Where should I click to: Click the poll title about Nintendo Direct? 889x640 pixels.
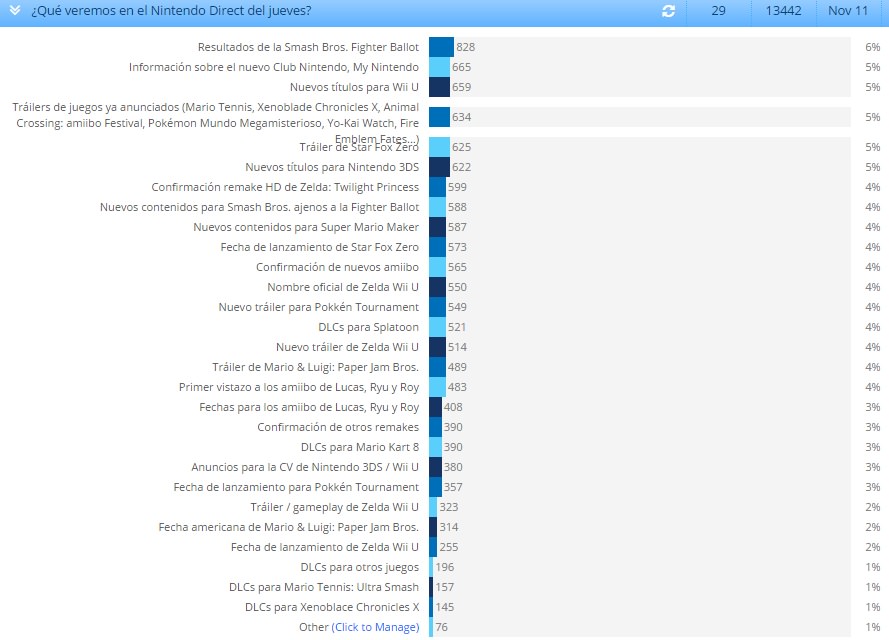click(171, 11)
